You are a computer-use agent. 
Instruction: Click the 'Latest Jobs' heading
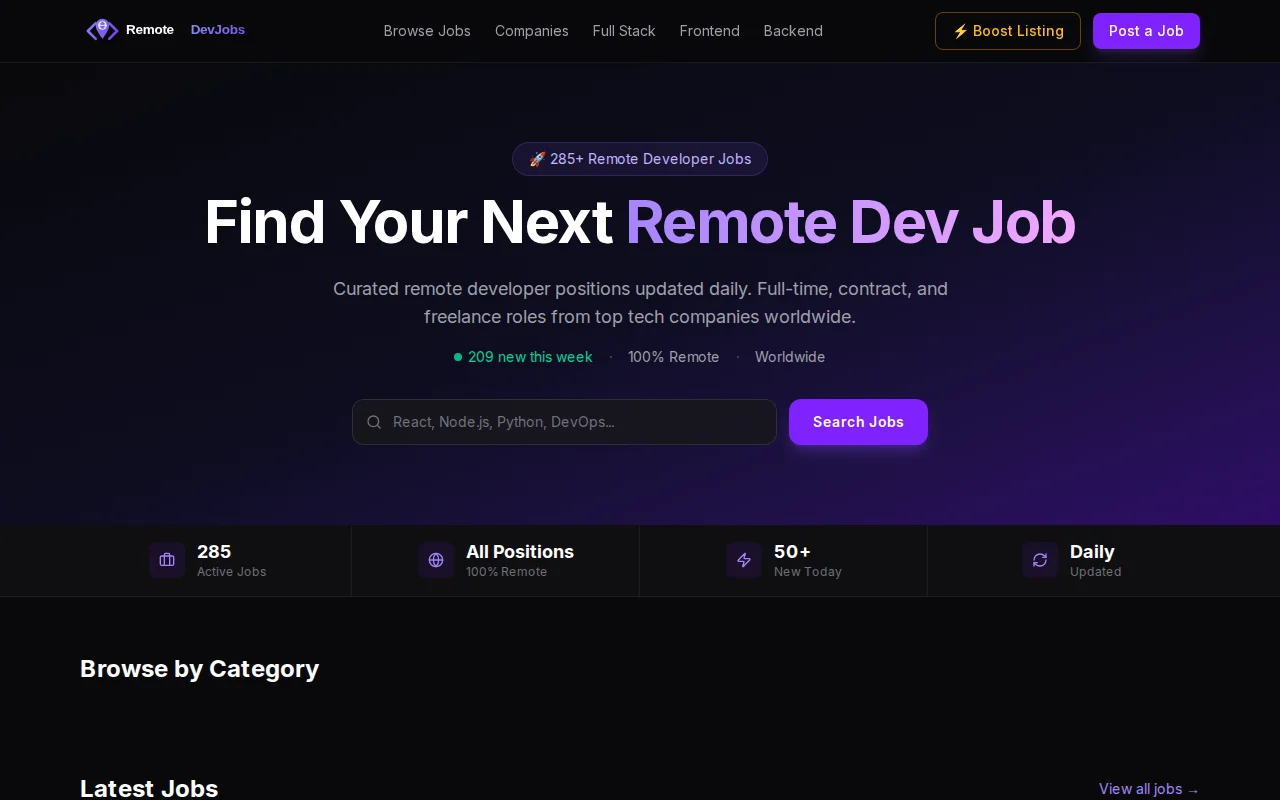(149, 789)
